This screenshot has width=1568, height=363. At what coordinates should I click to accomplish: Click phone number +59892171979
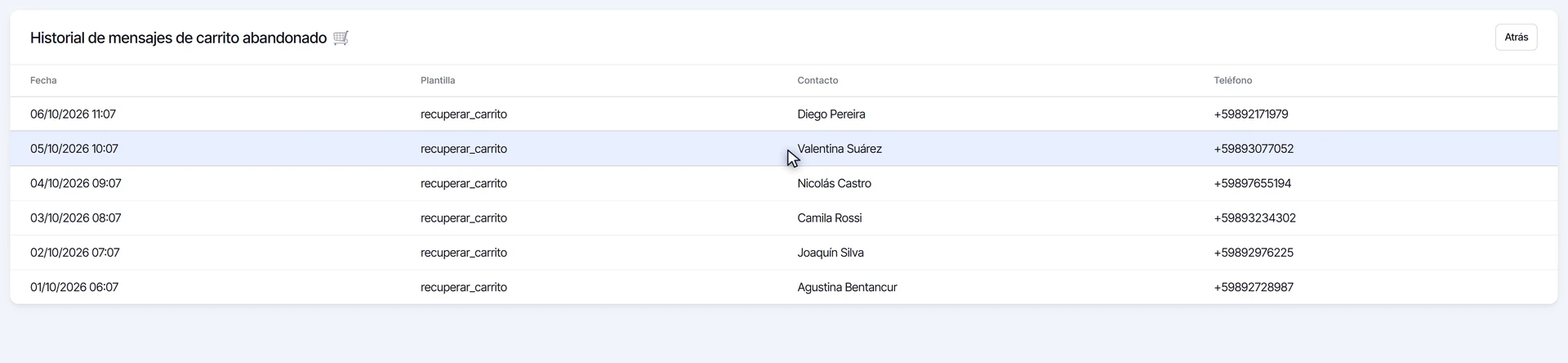click(1250, 114)
